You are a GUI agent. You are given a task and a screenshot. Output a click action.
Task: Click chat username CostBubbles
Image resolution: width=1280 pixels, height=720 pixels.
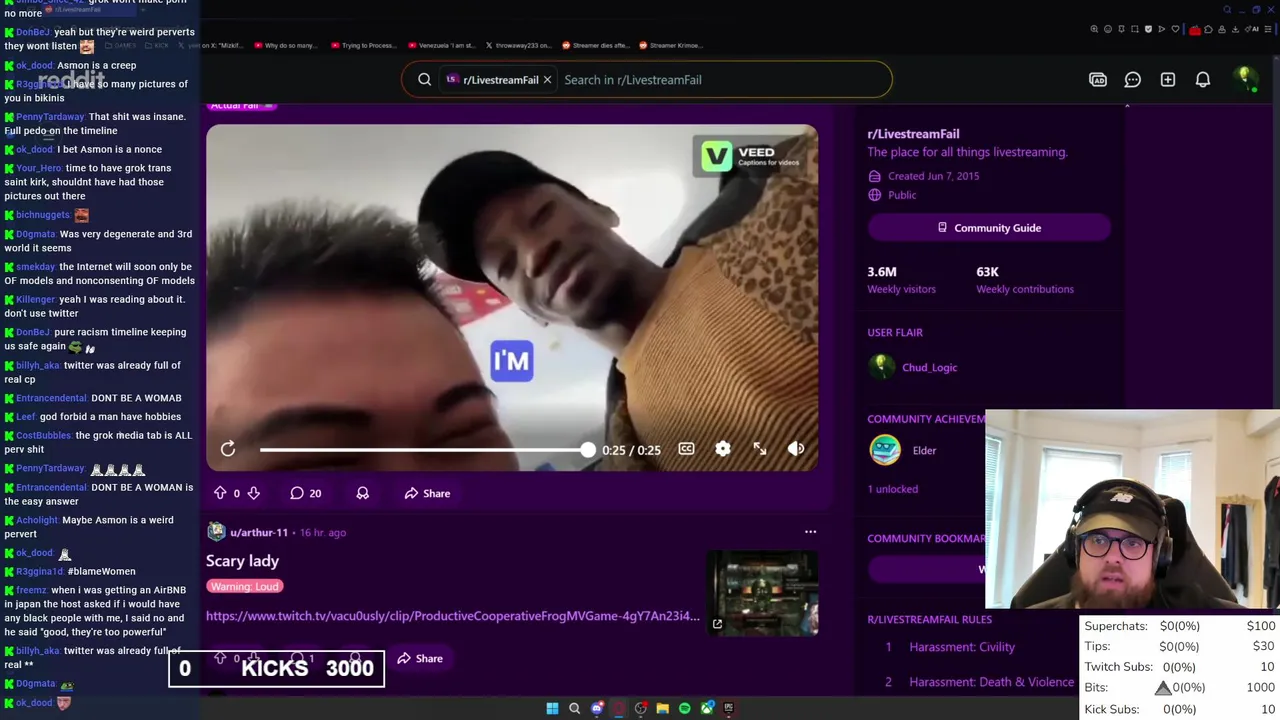pos(44,436)
